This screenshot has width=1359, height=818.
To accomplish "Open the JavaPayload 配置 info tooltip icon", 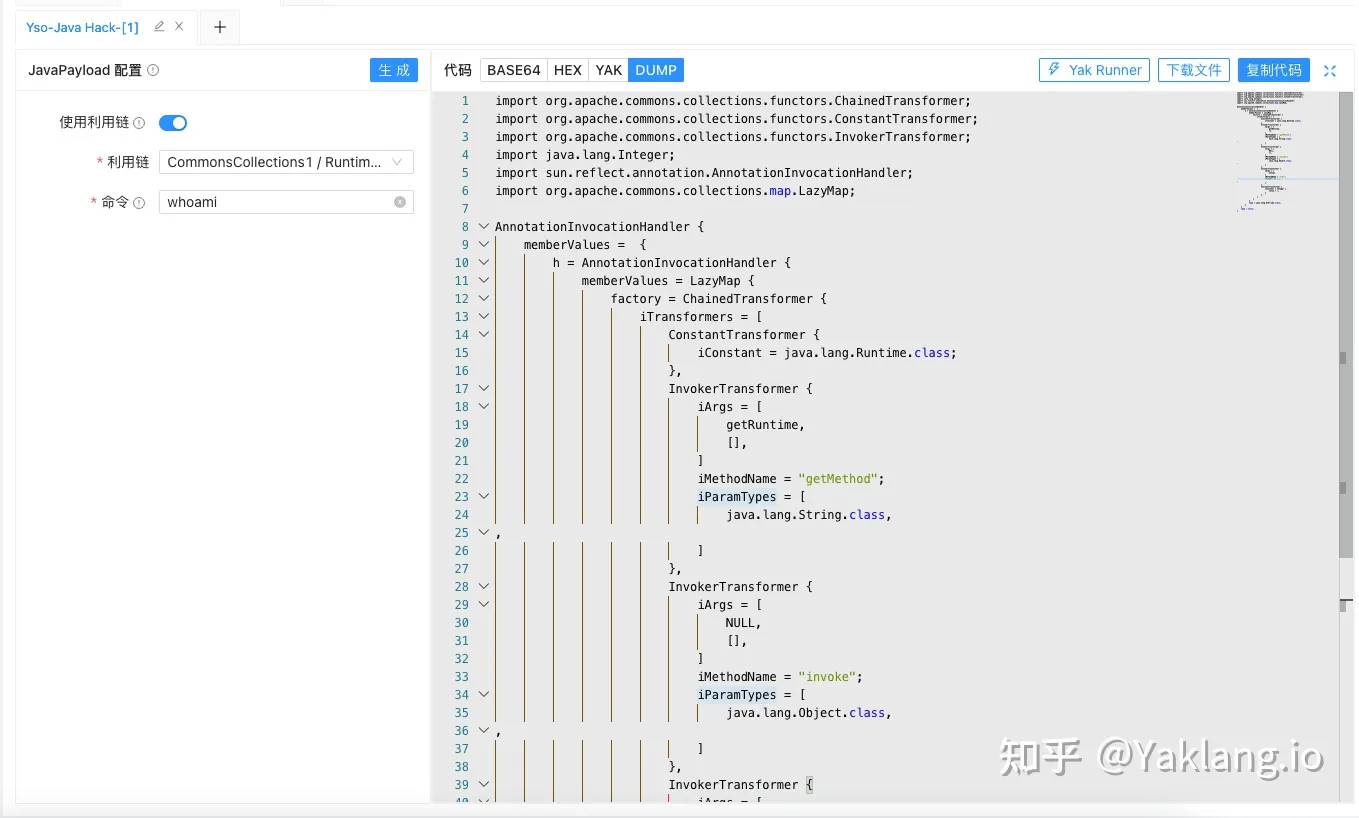I will [x=153, y=70].
